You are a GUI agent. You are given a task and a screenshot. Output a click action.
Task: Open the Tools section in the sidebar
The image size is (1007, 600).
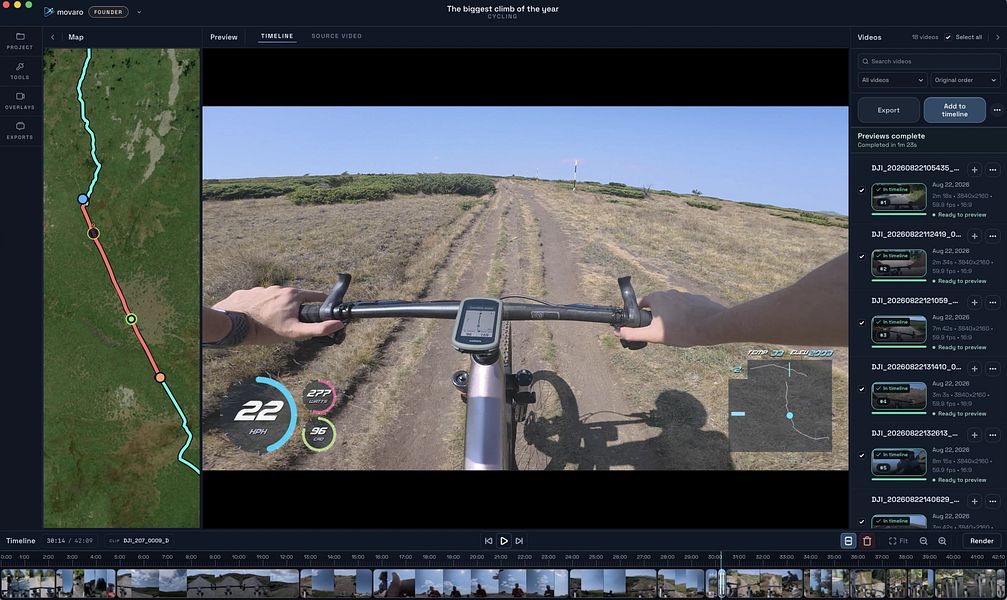pos(20,71)
